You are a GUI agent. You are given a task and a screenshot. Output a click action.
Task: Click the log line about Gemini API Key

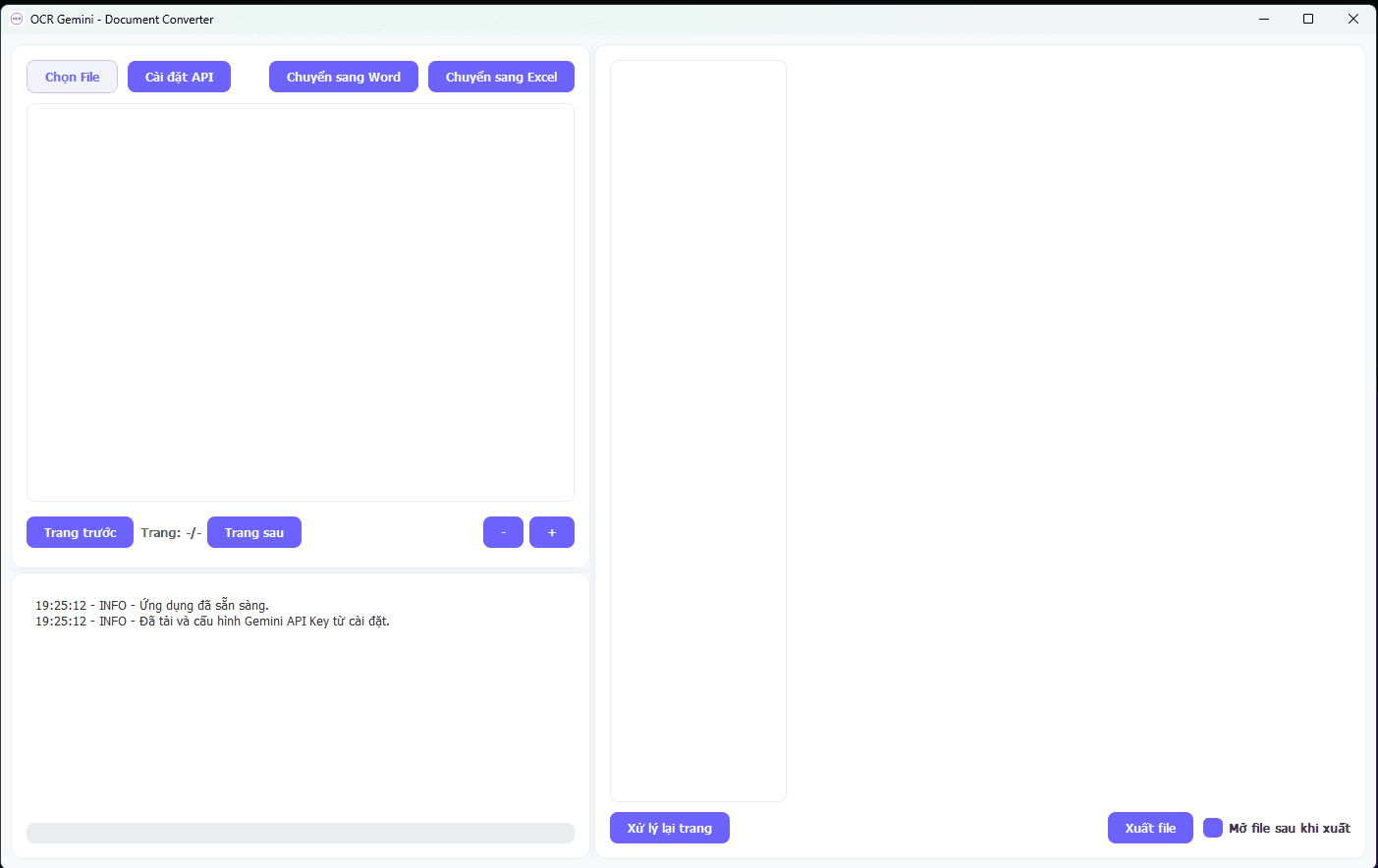[x=212, y=622]
